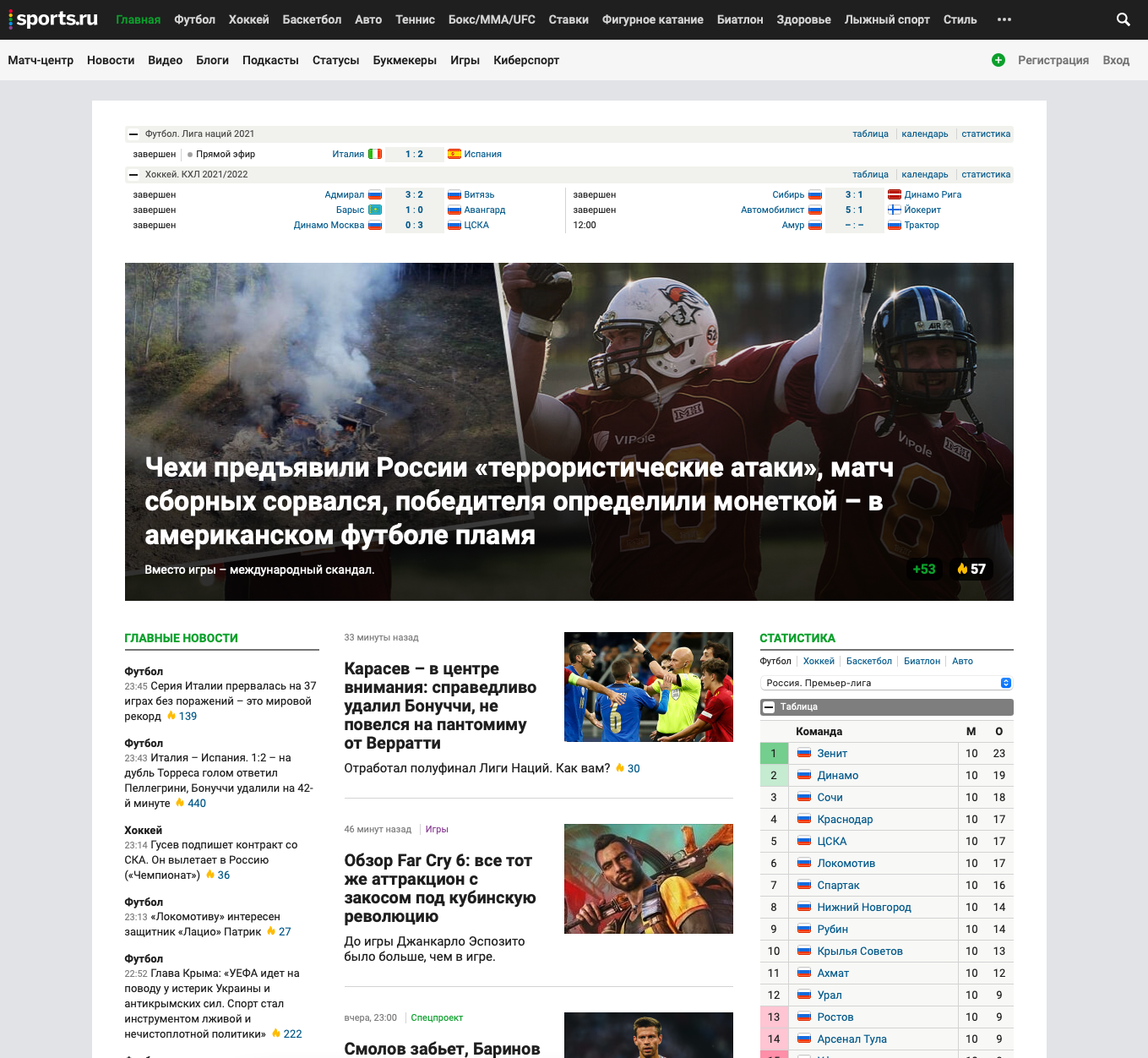Open the three-dots more sections menu
Image resolution: width=1148 pixels, height=1058 pixels.
point(1004,19)
